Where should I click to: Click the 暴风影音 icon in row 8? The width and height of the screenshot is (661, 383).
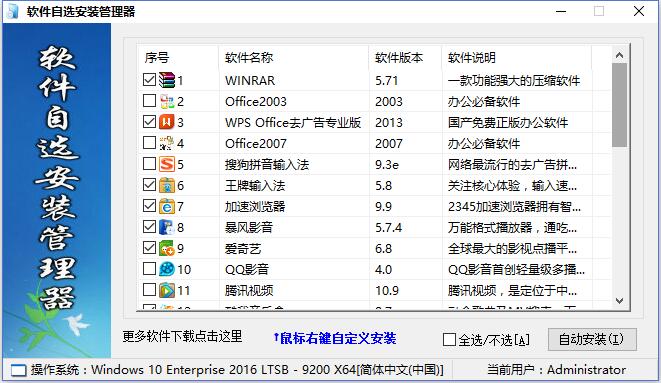(x=167, y=227)
